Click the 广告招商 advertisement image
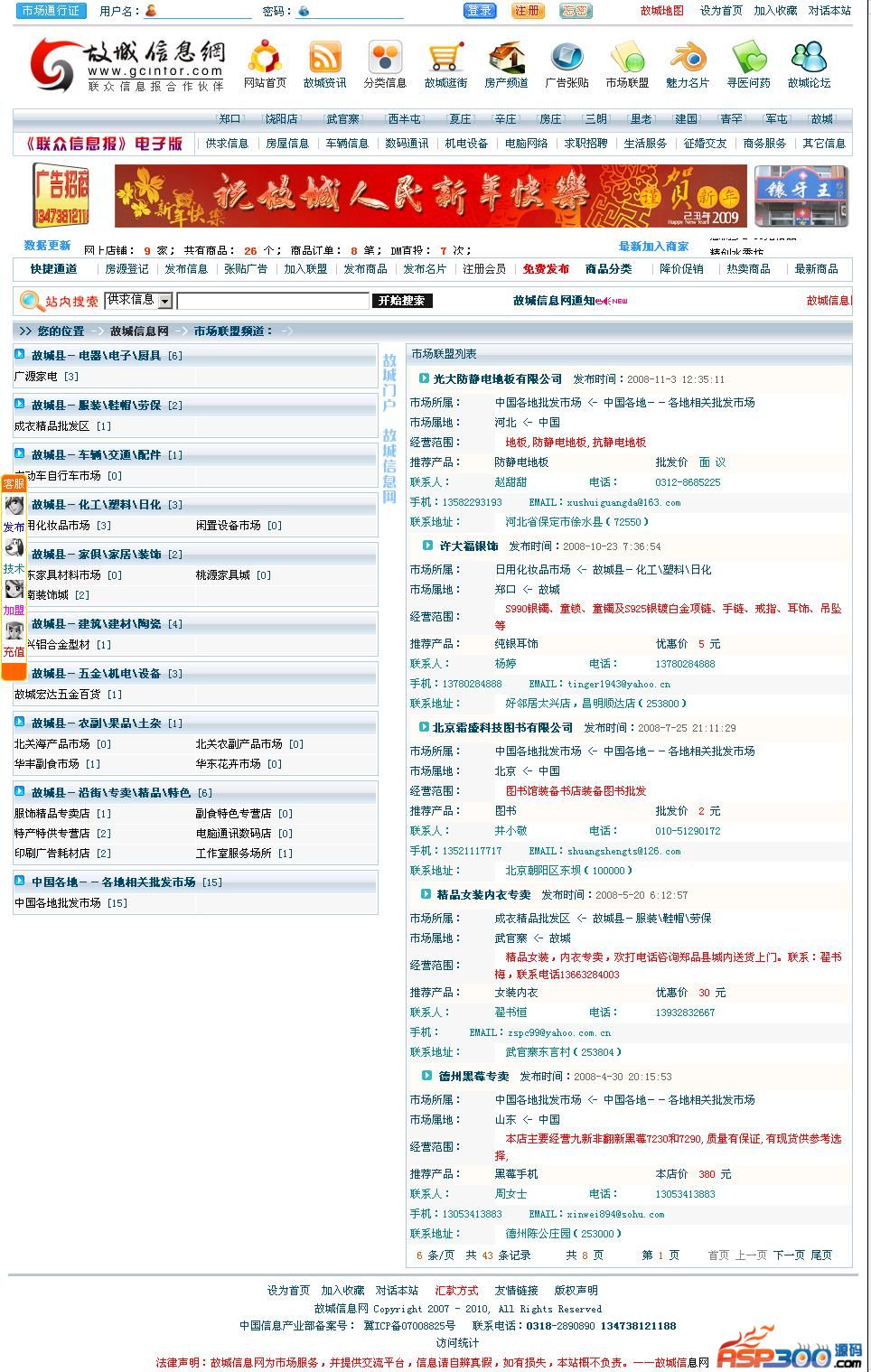Viewport: 871px width, 1372px height. (61, 195)
